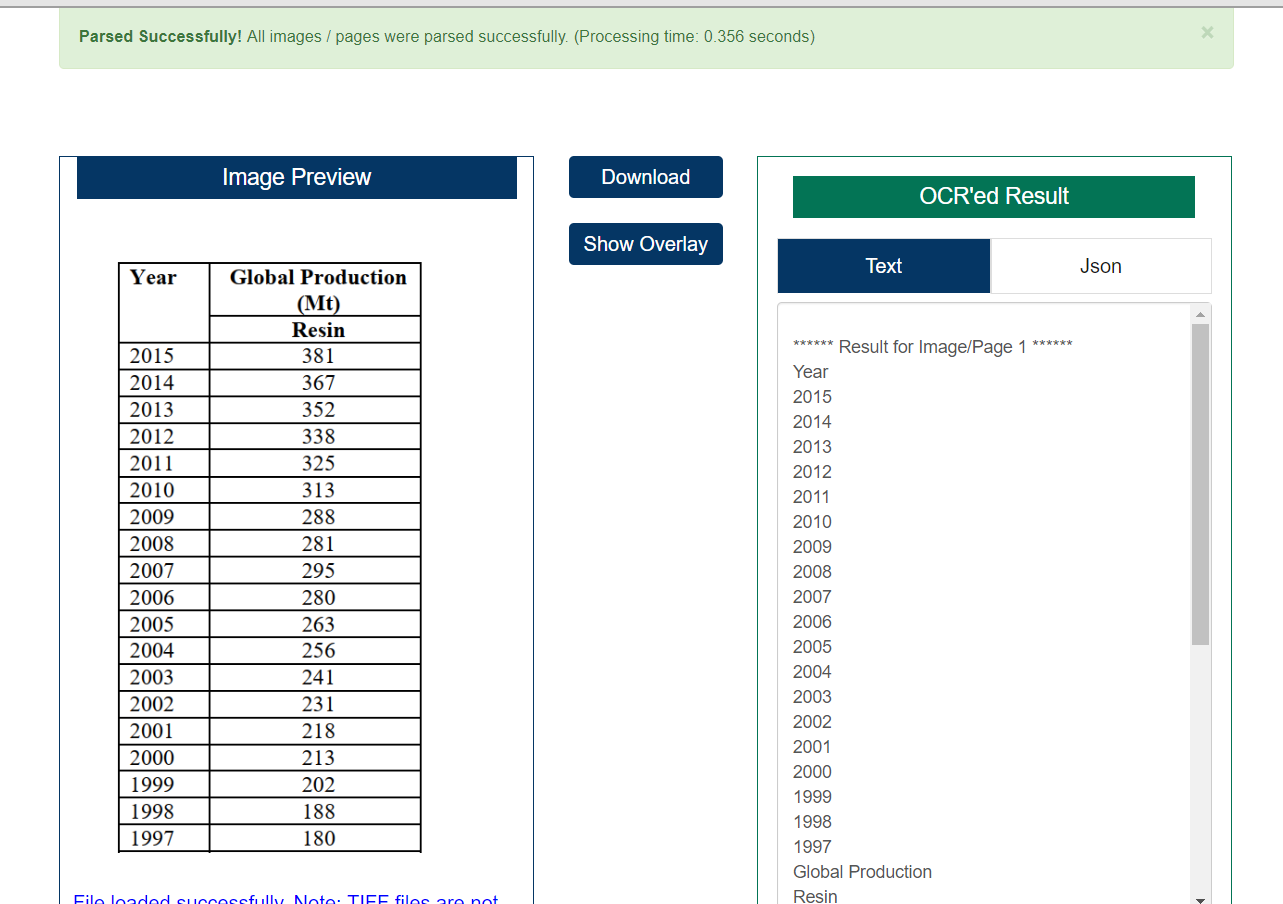Screen dimensions: 1283x904
Task: Click value 263 in the preview table
Action: 318,624
